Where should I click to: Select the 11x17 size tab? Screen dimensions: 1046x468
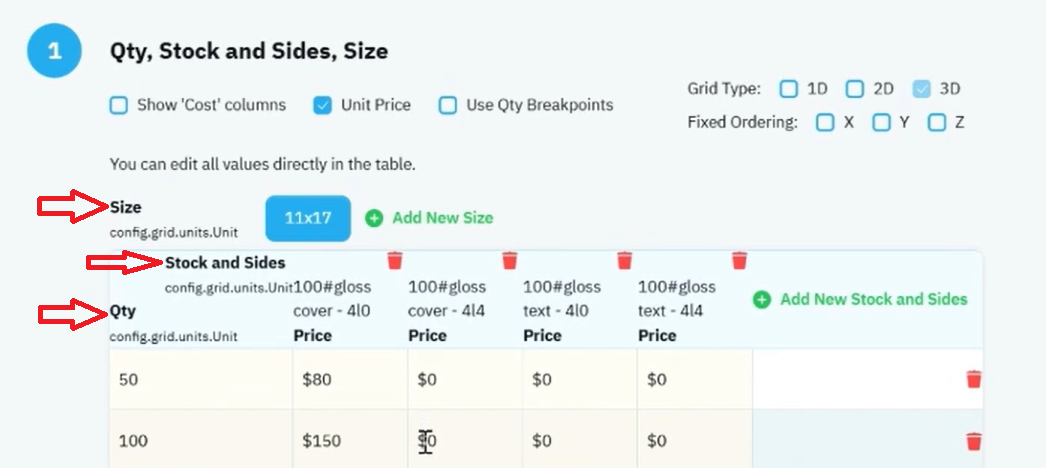308,218
